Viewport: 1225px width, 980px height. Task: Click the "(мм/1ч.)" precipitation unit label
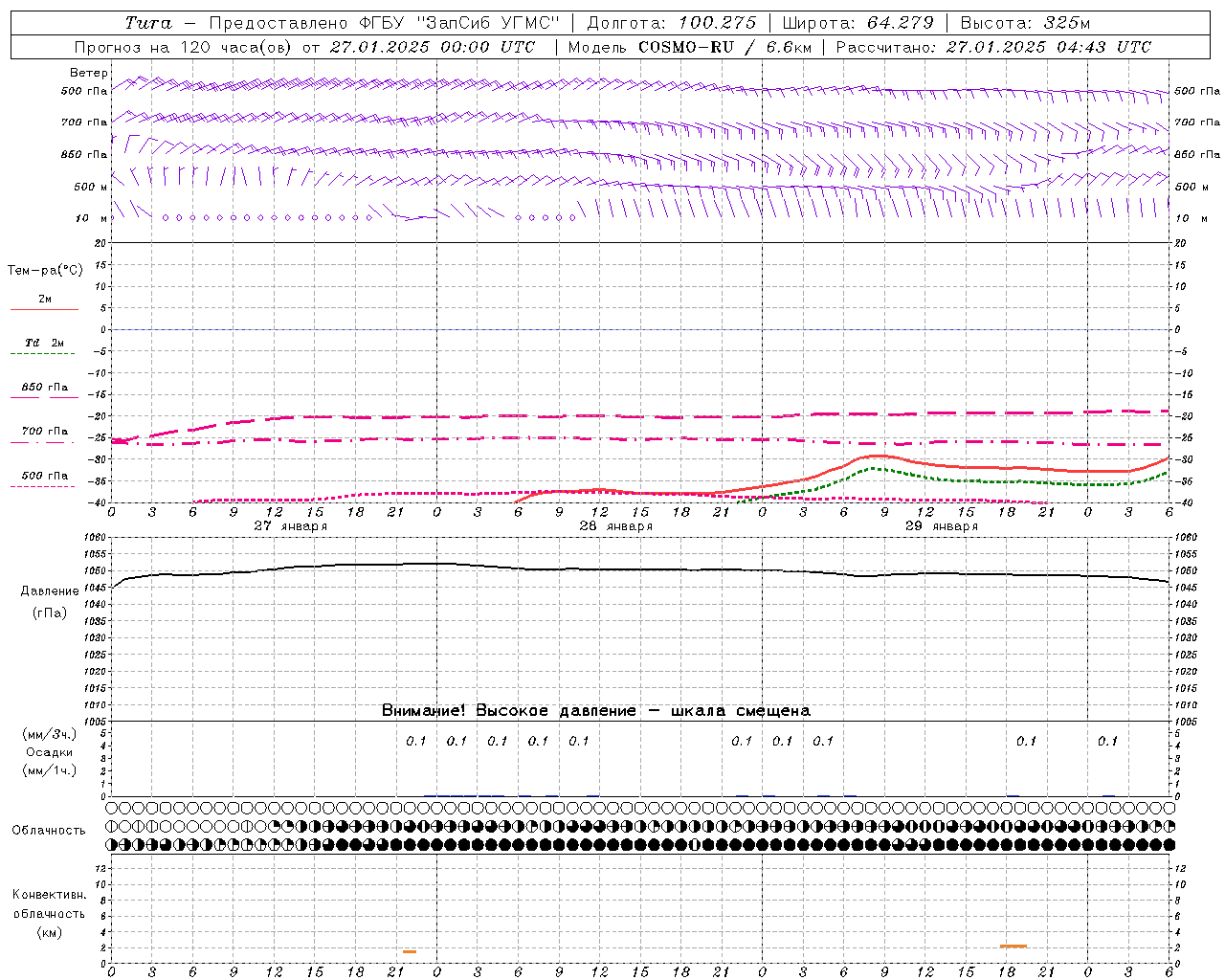[x=50, y=770]
